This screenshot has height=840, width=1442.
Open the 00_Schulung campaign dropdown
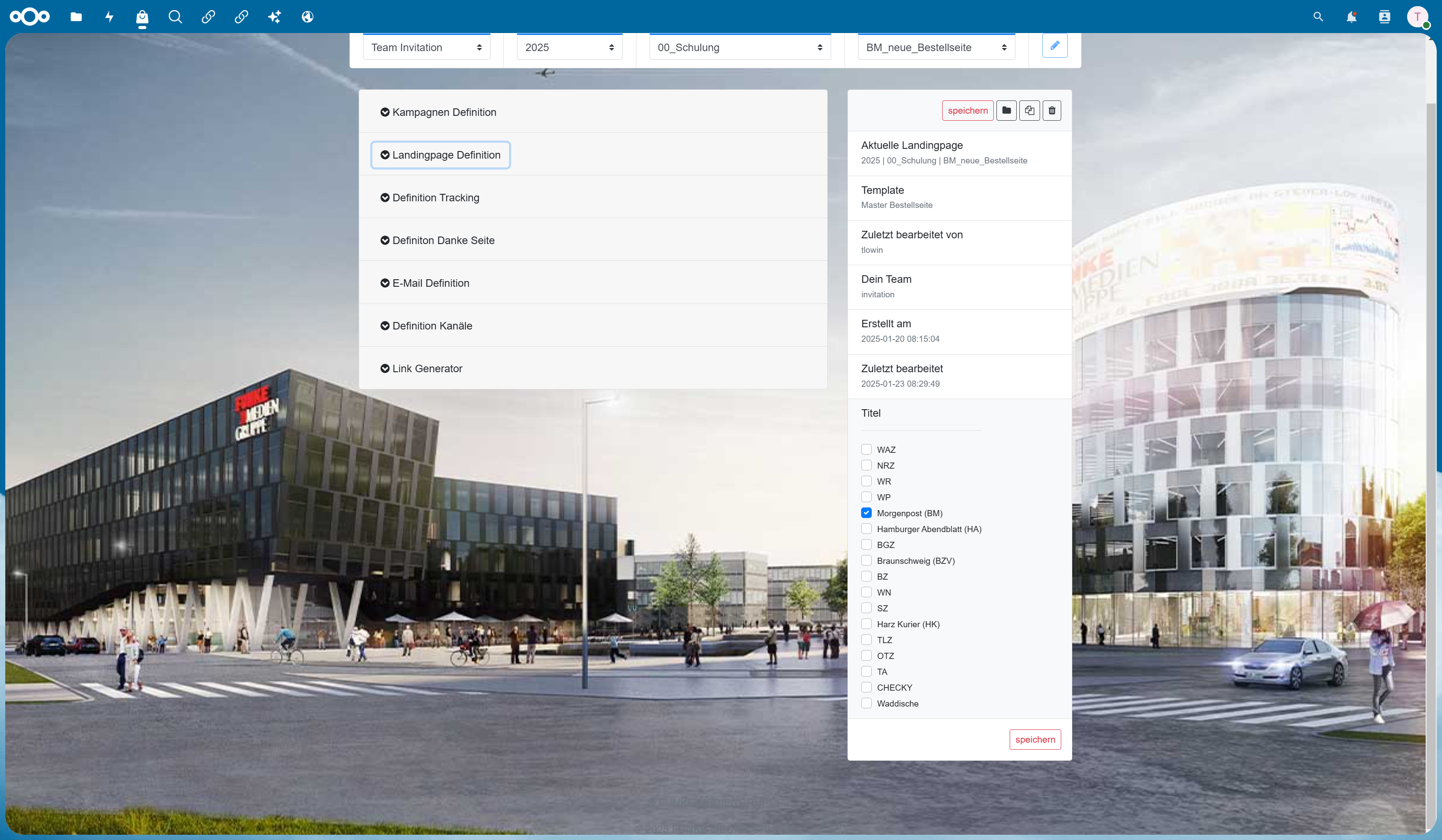[740, 47]
